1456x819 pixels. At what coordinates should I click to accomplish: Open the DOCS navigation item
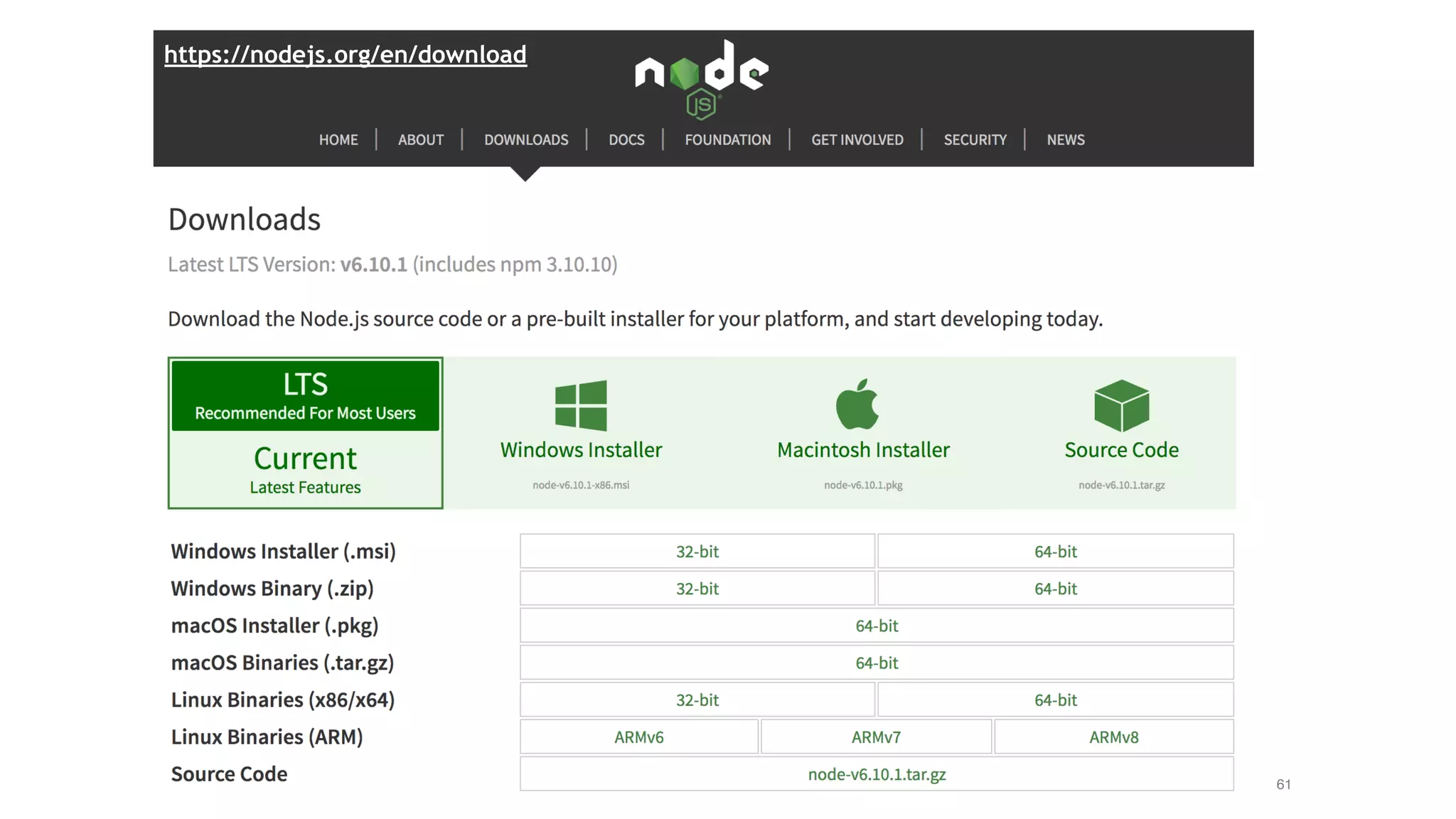coord(626,140)
